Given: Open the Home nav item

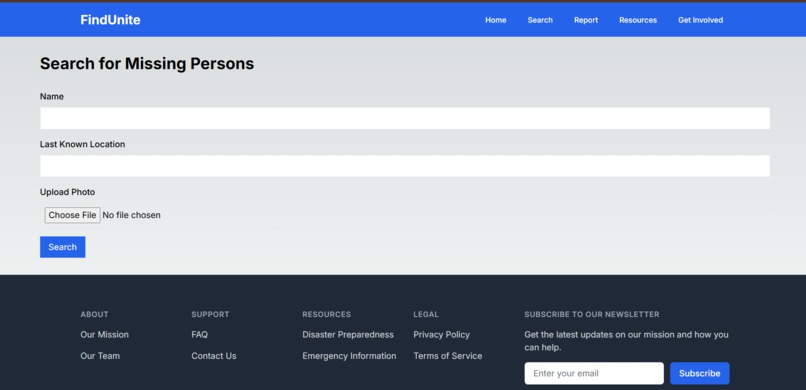Looking at the screenshot, I should coord(496,20).
